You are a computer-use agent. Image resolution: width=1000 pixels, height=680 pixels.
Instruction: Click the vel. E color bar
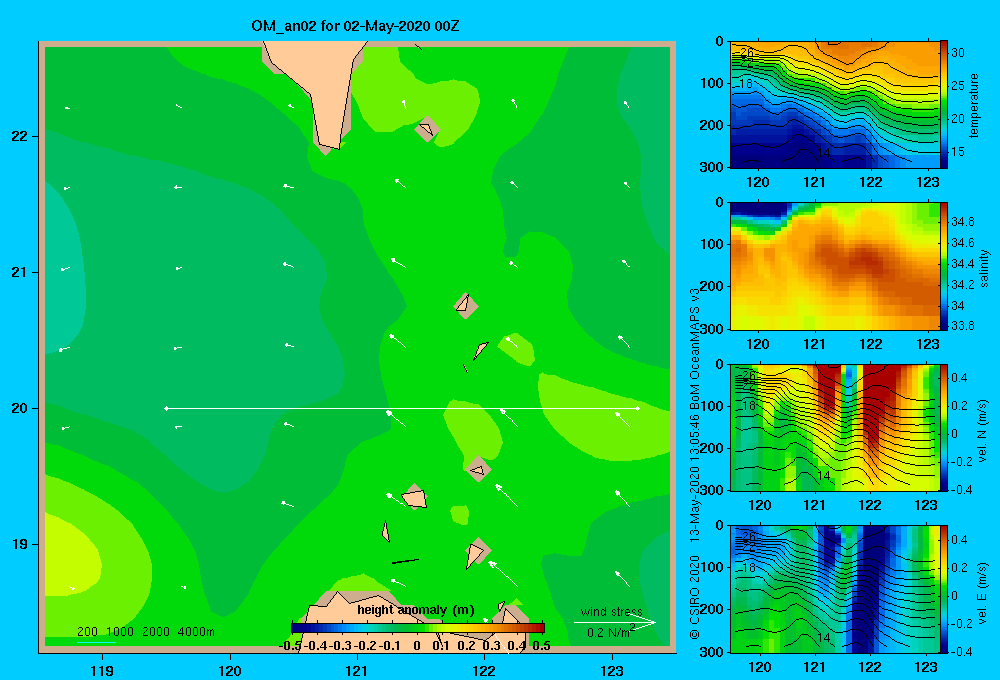[x=944, y=589]
